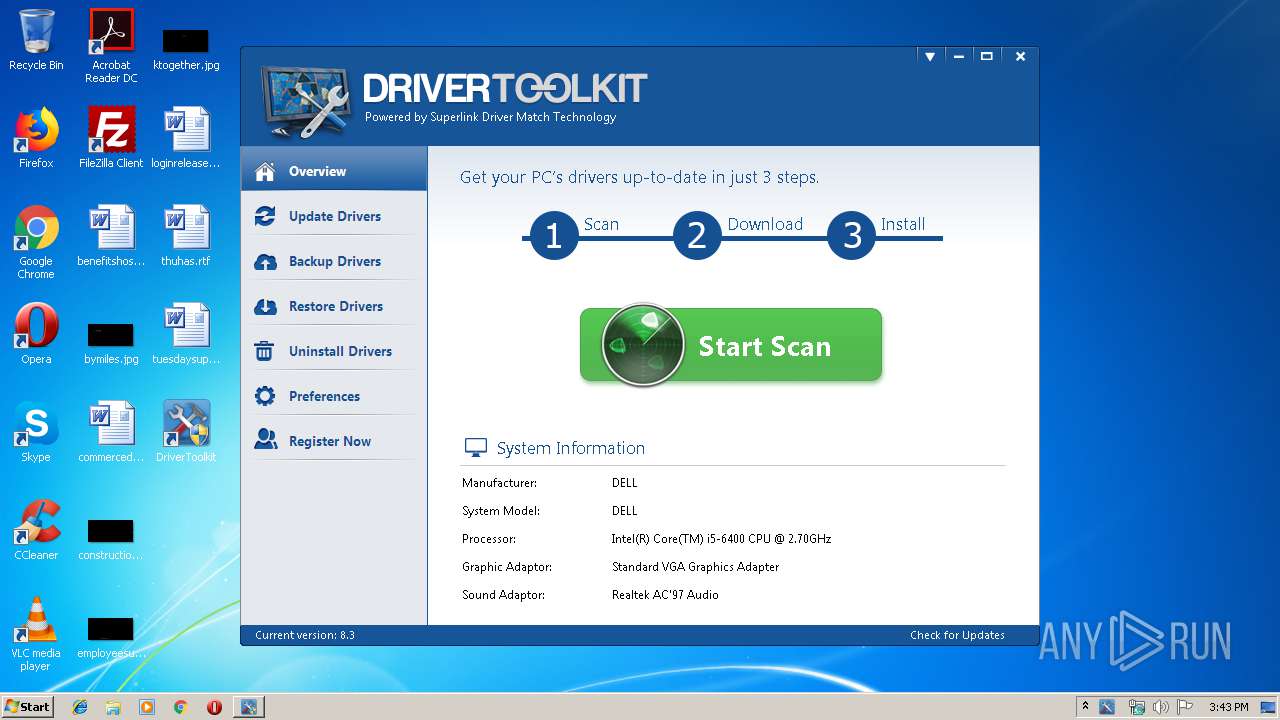Minimize the DriverToolkit window

click(958, 57)
